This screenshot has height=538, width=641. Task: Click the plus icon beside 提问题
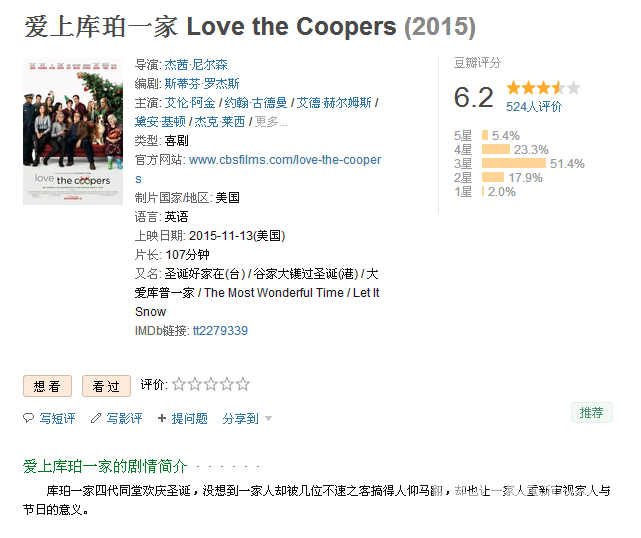click(x=162, y=418)
